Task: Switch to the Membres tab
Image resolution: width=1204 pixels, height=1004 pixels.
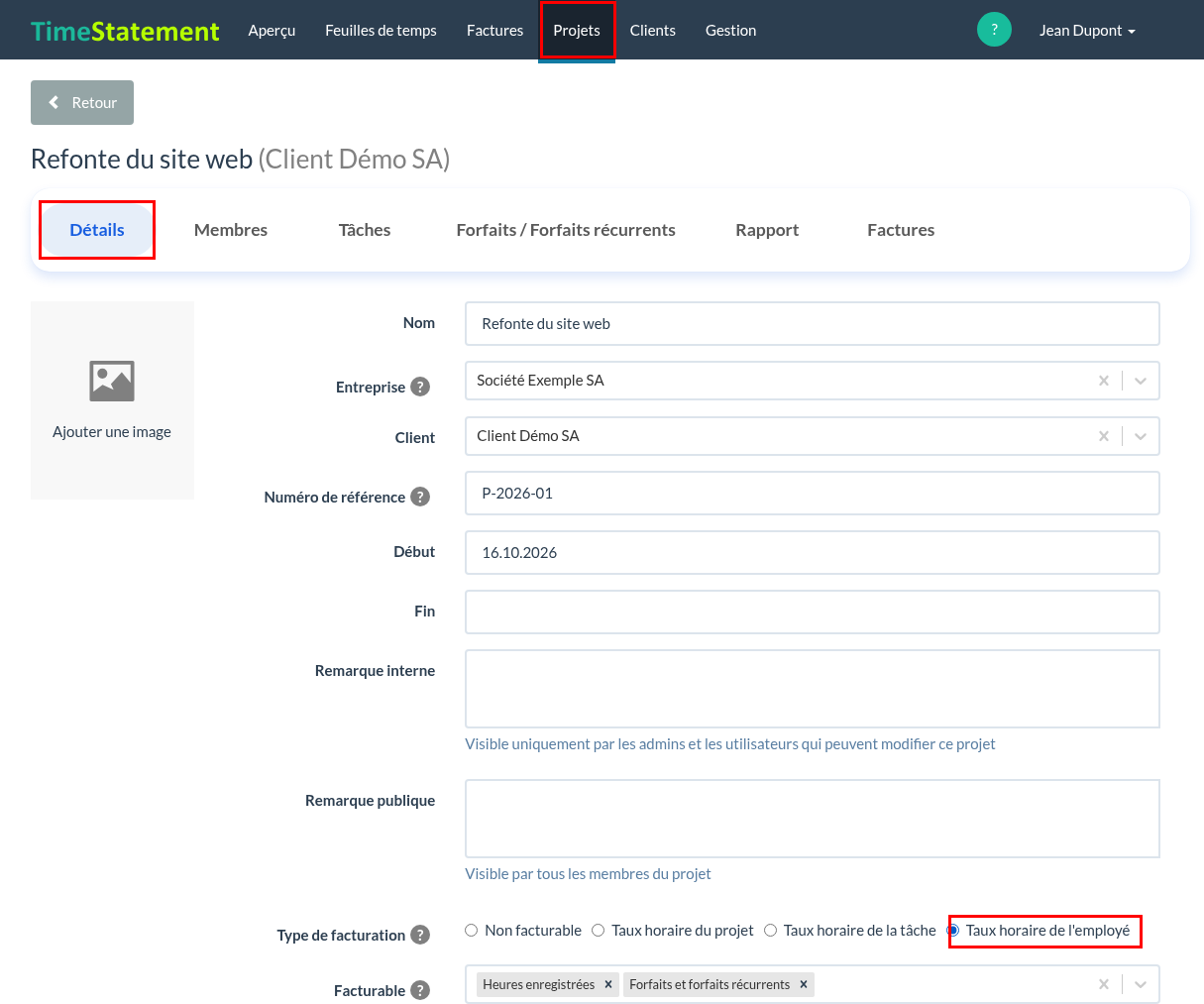Action: point(231,230)
